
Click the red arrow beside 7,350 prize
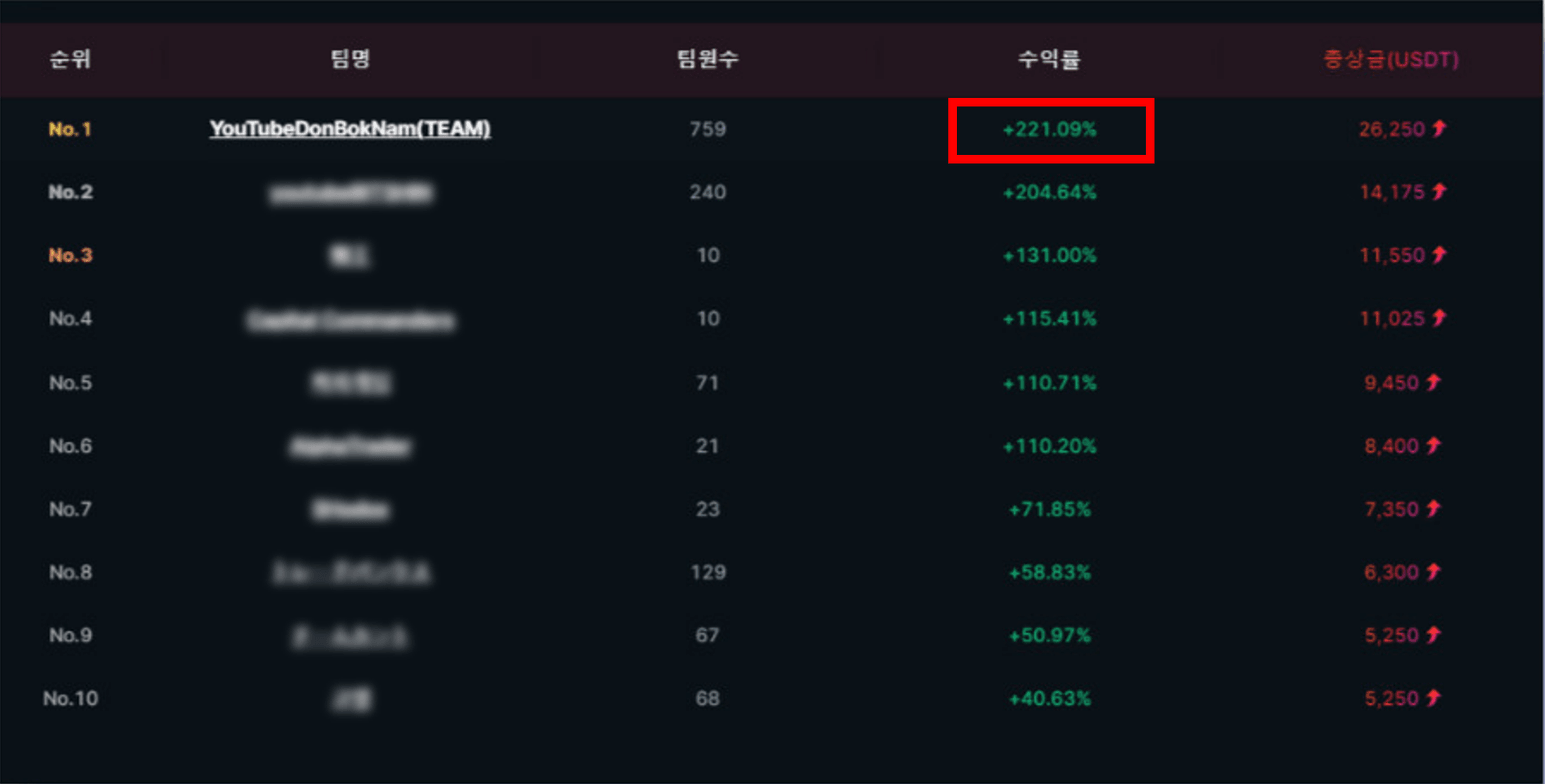click(x=1434, y=509)
